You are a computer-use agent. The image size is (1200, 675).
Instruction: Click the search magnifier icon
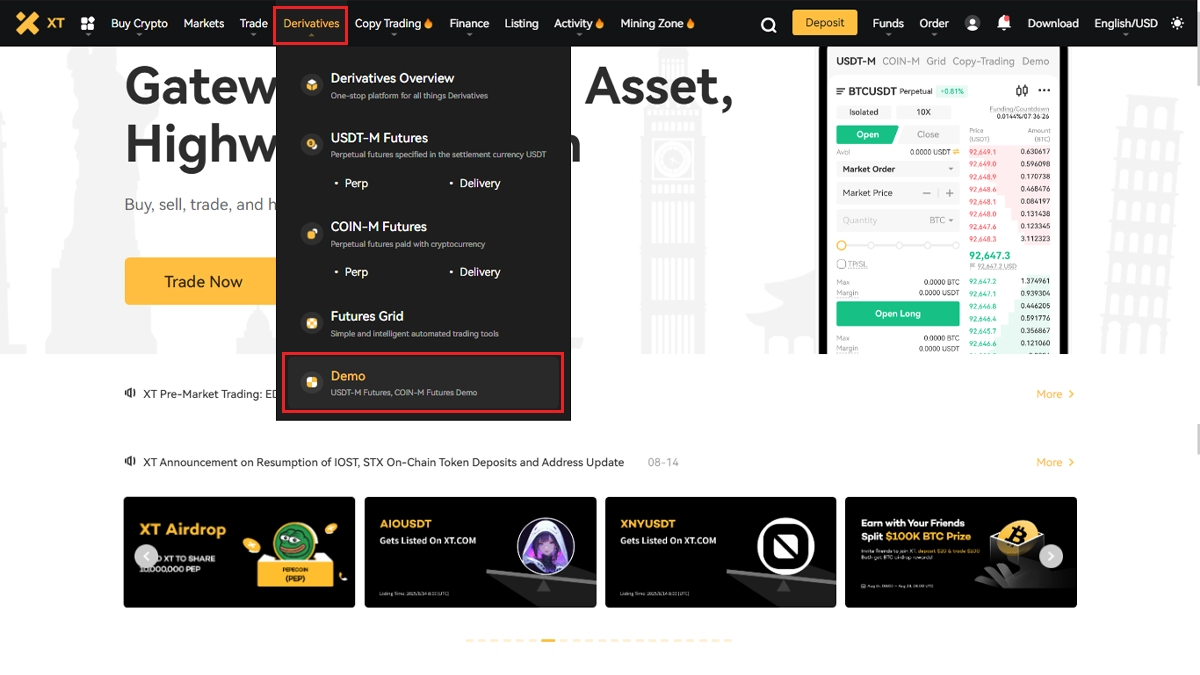tap(768, 25)
